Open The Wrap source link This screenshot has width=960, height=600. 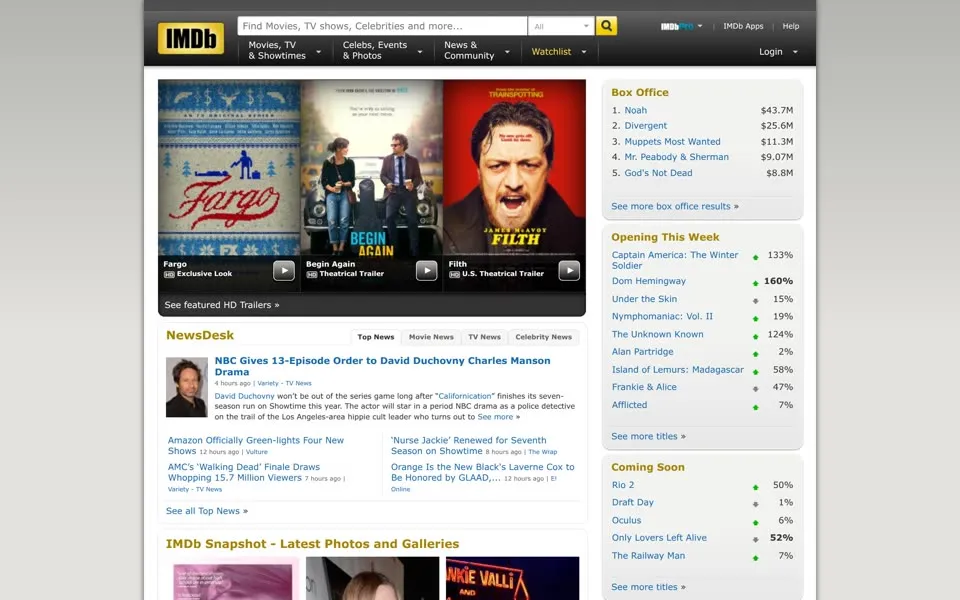[x=542, y=452]
